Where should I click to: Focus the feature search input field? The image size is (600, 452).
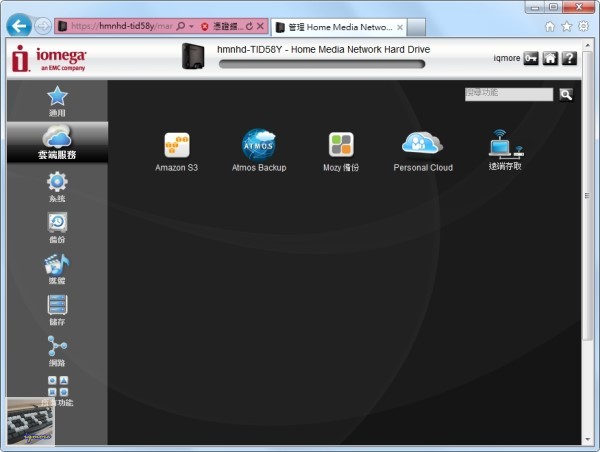click(509, 94)
